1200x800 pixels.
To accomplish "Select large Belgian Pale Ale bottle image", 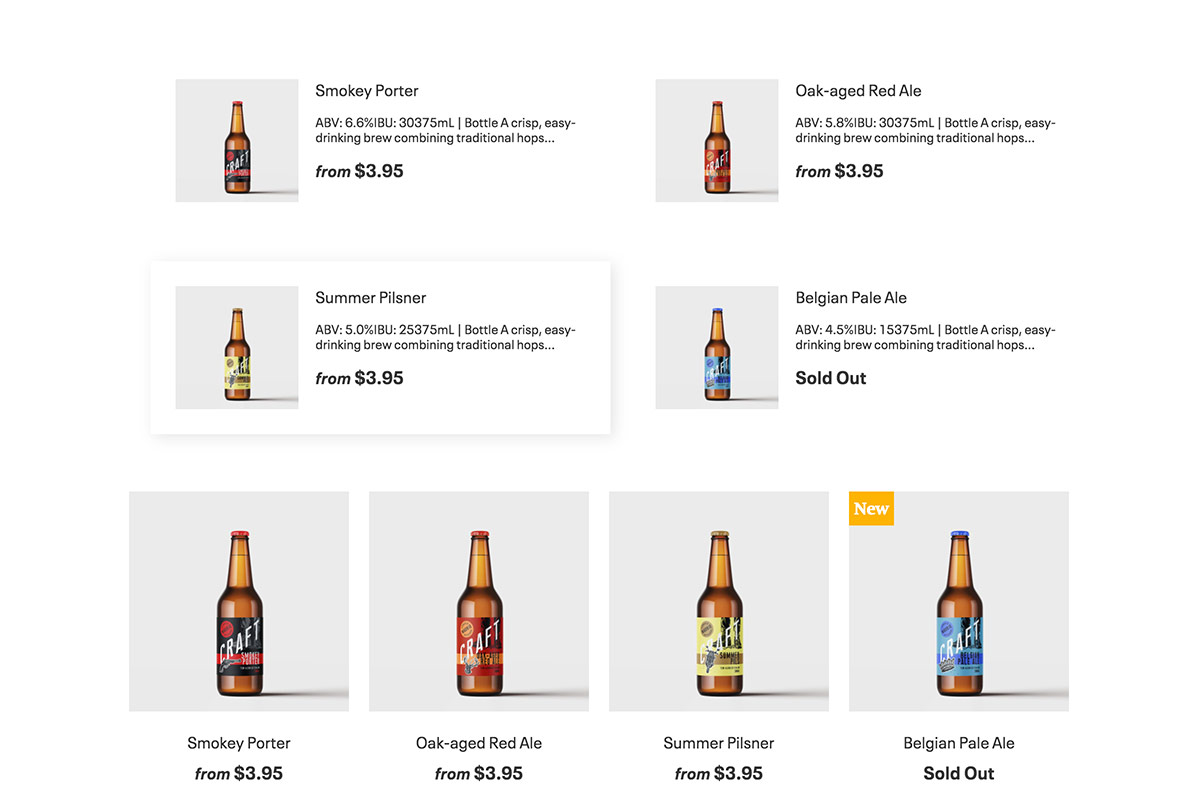I will [959, 601].
